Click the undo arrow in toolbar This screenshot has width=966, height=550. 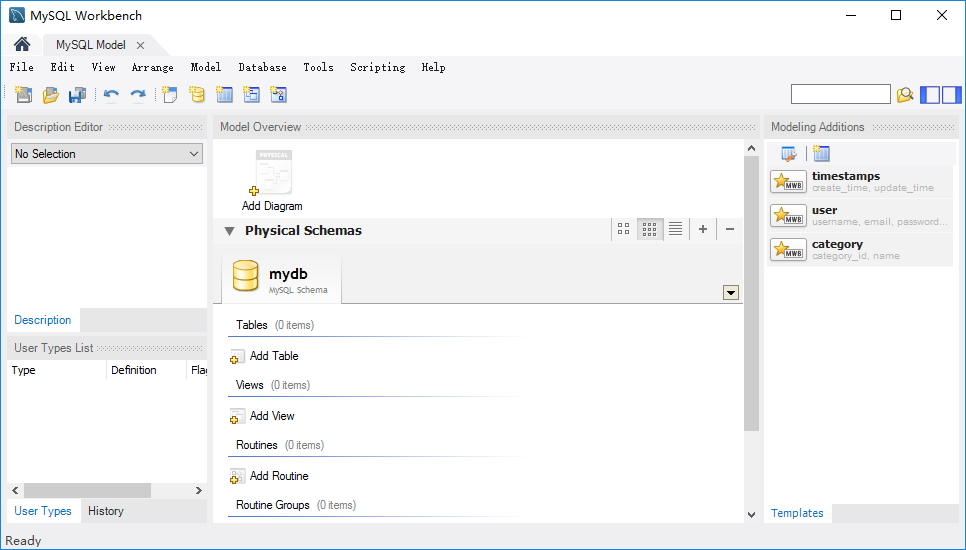111,95
